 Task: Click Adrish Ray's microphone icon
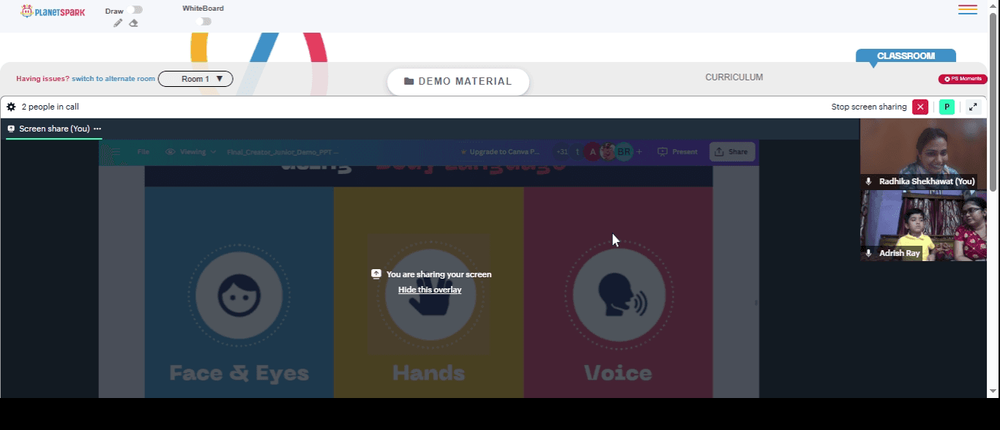[868, 253]
